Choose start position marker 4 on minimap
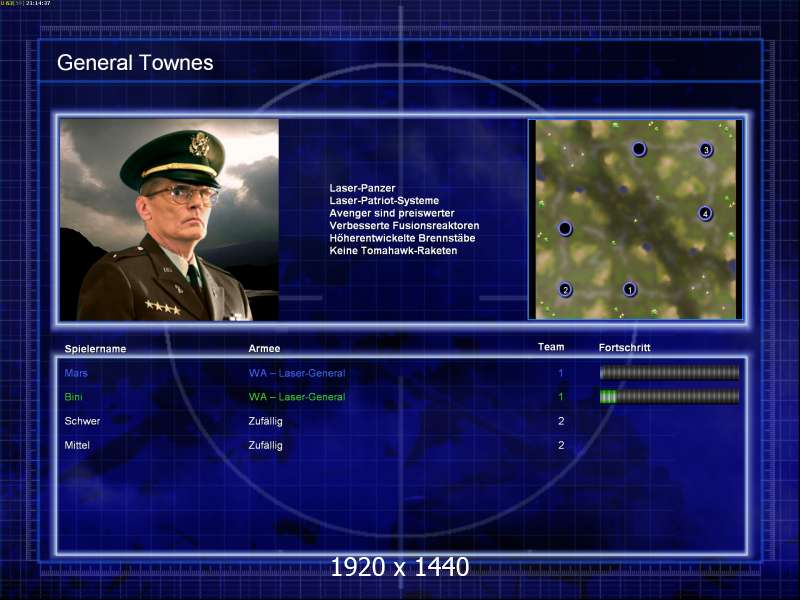Viewport: 800px width, 600px height. click(705, 213)
